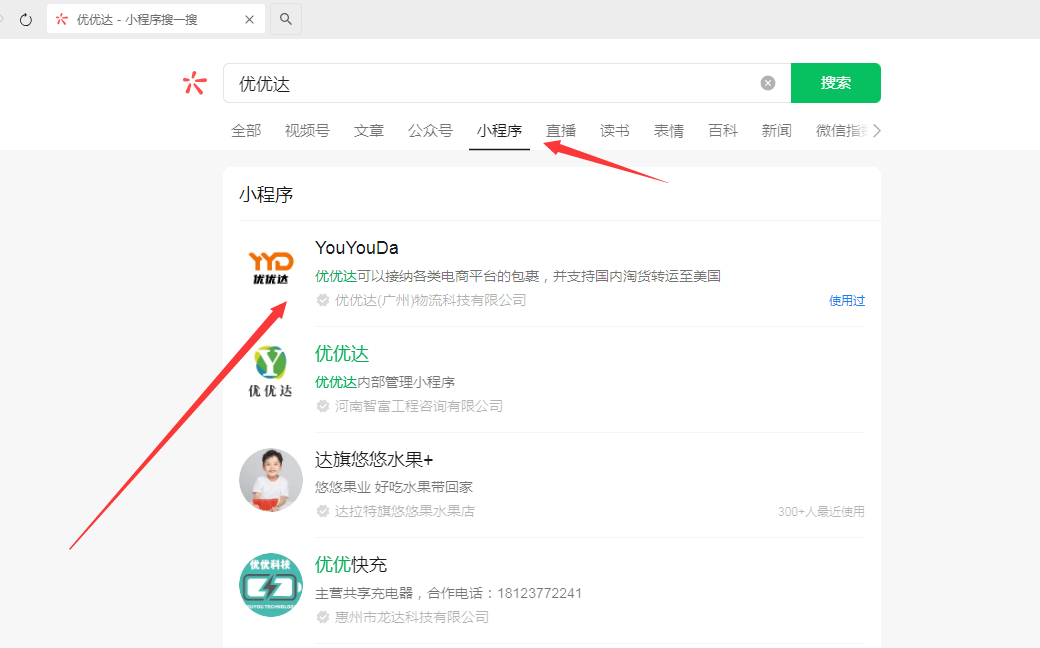Click the 主营共享充电器 description with phone number
Viewport: 1040px width, 648px height.
tap(448, 593)
